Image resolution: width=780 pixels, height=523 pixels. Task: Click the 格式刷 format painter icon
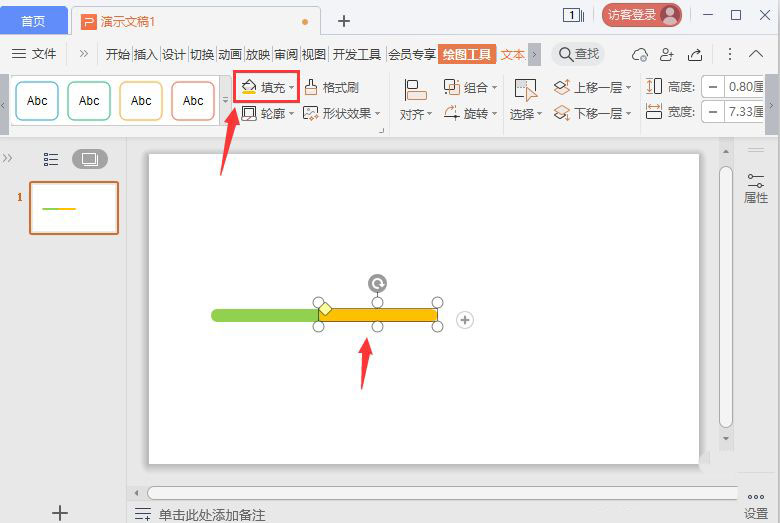click(312, 88)
